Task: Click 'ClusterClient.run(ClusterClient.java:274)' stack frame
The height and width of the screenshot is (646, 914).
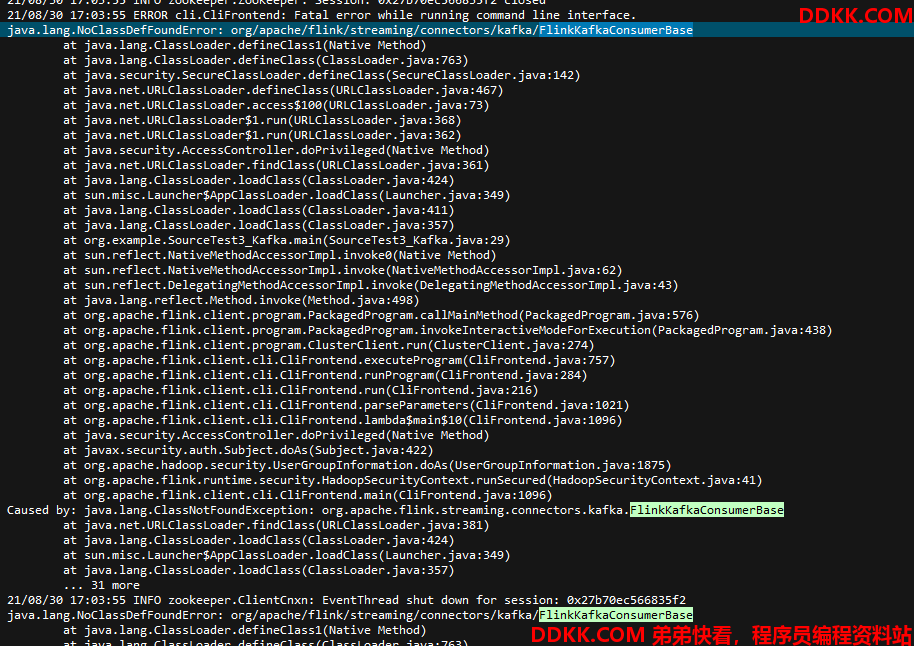Action: point(329,346)
